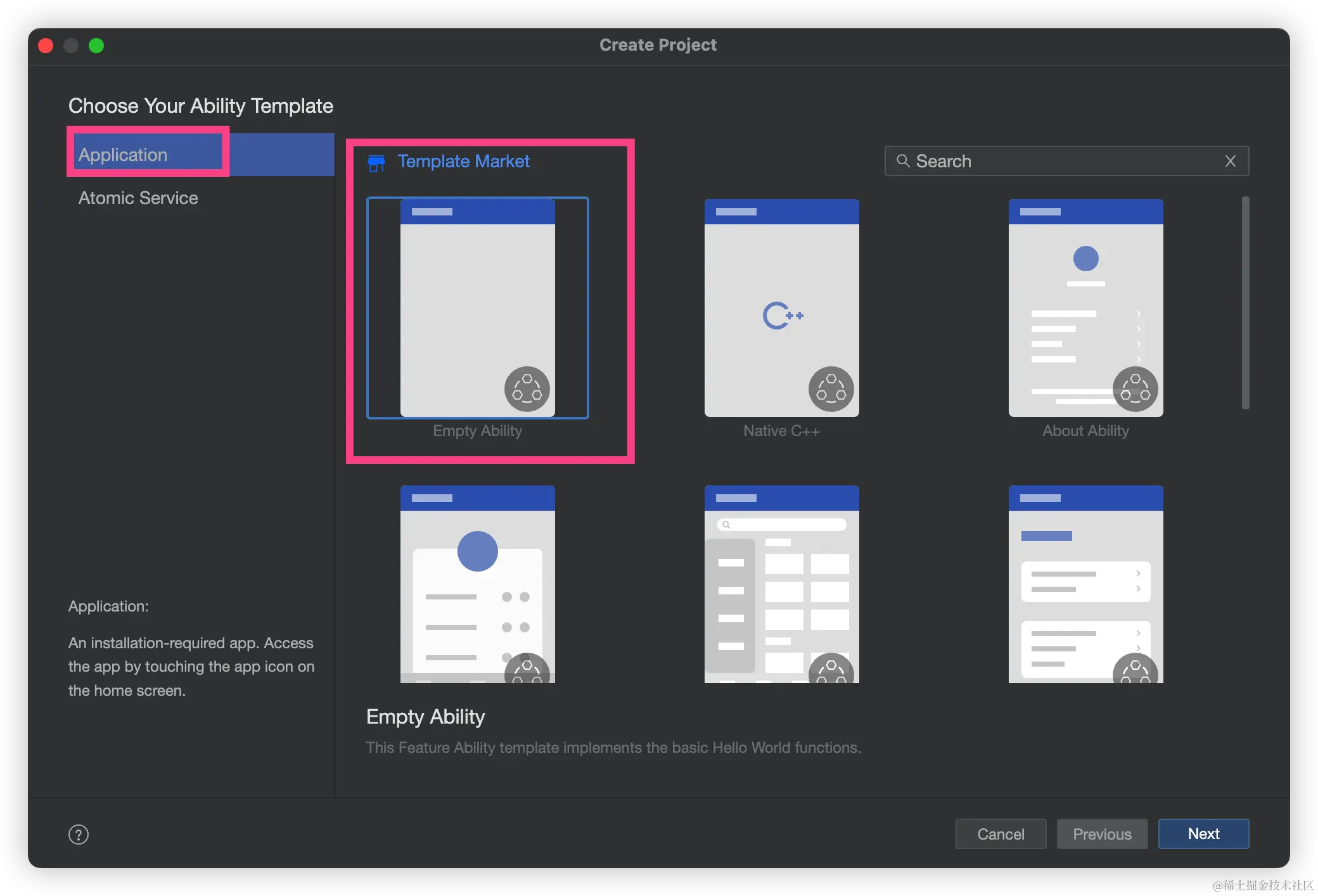Click the magnifier icon in Search box
The image size is (1318, 896).
(903, 161)
